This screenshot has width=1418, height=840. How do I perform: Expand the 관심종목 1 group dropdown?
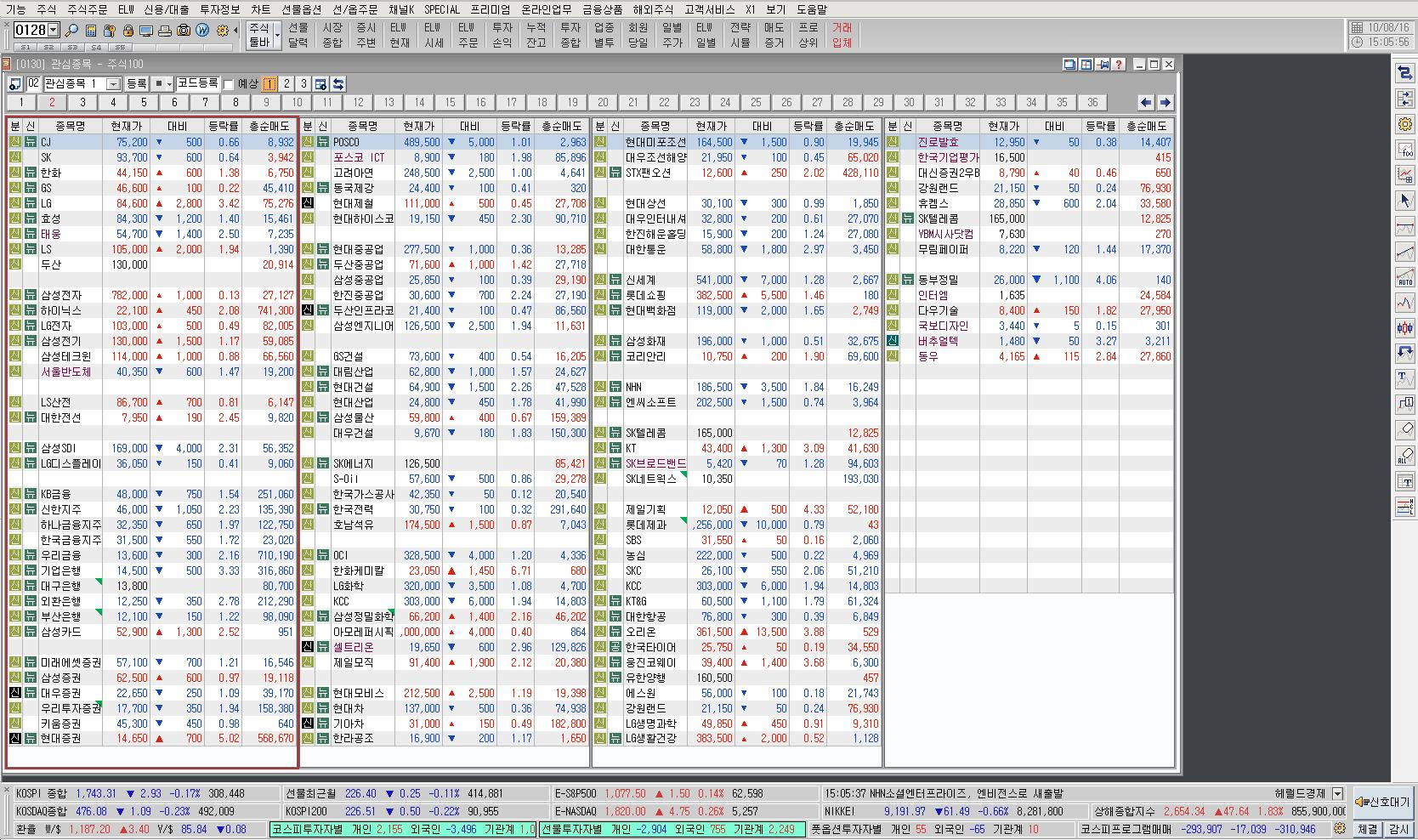[113, 84]
